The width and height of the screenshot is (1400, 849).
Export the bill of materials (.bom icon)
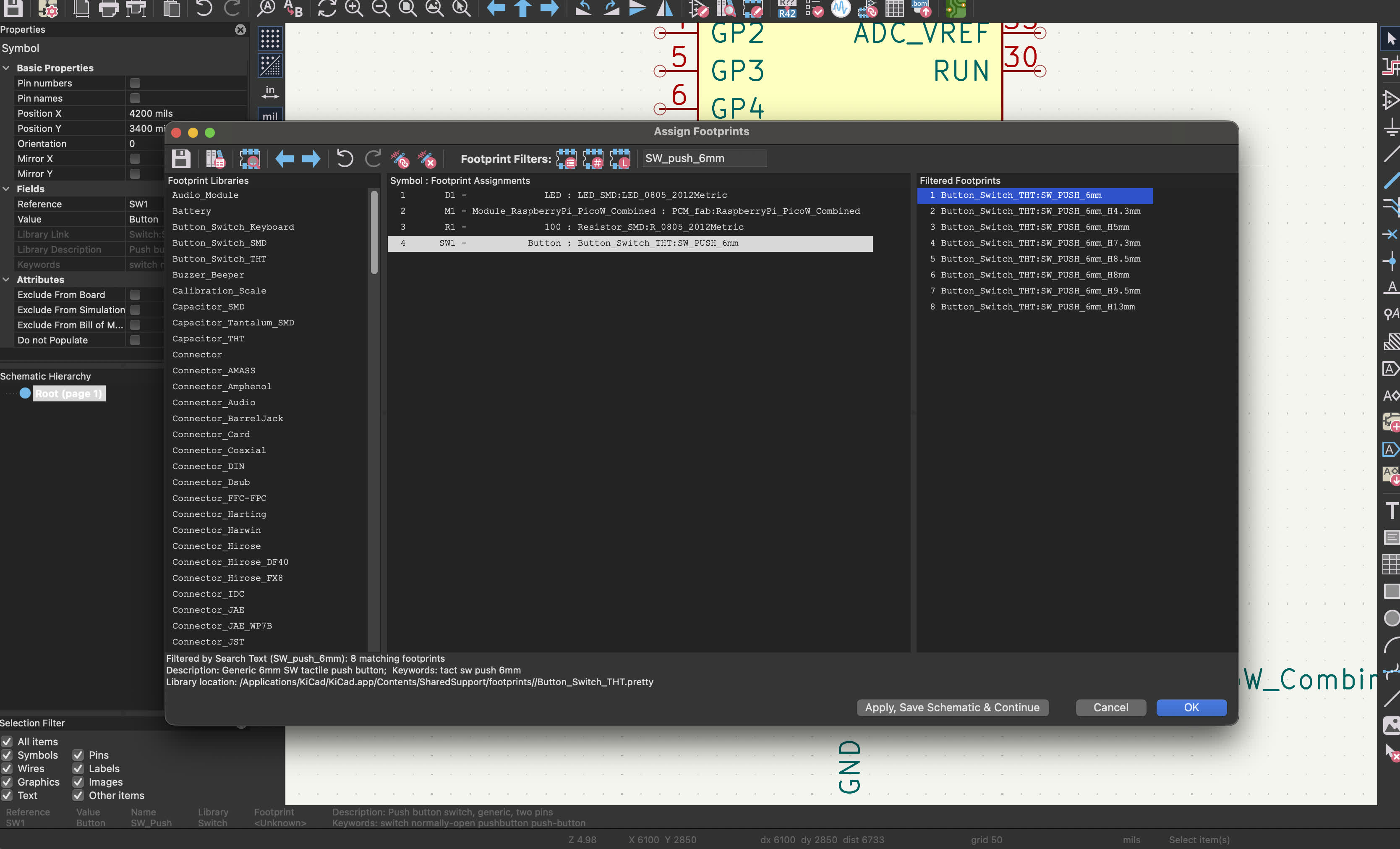(920, 8)
